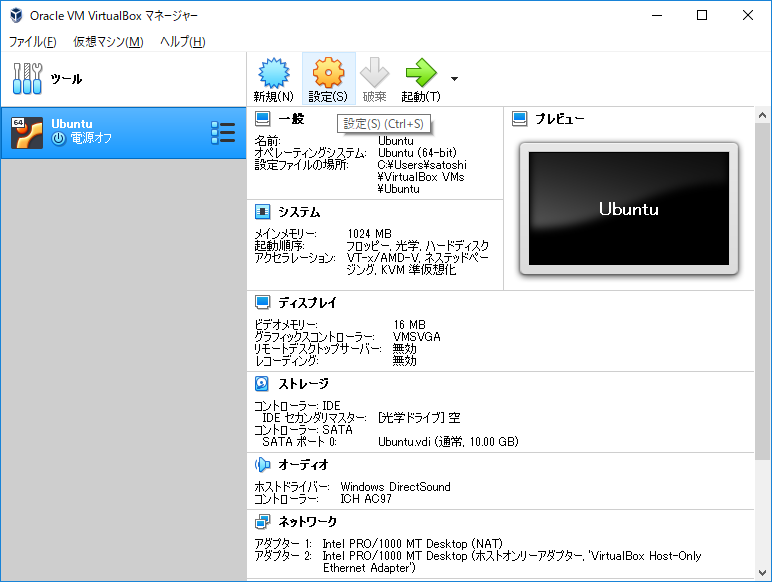The width and height of the screenshot is (772, 582).
Task: Open the 一般 settings heading link
Action: click(291, 119)
